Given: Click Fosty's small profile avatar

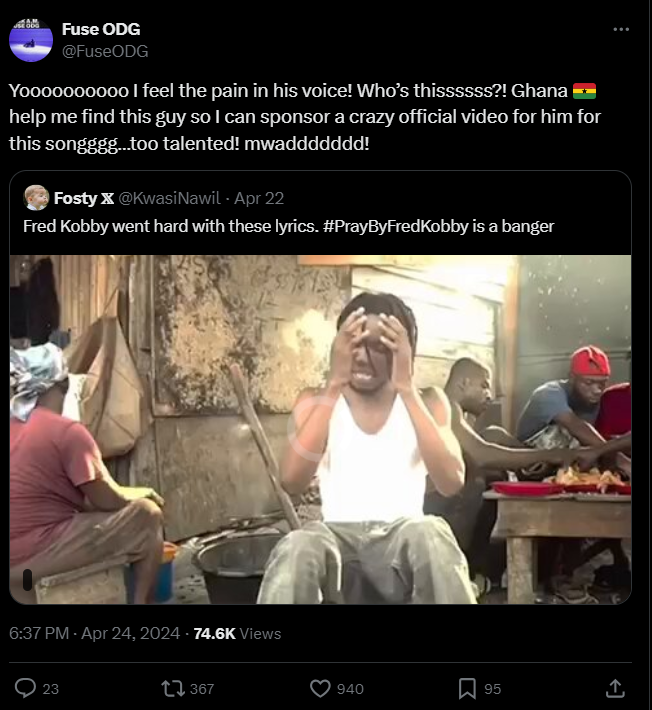Looking at the screenshot, I should [36, 197].
